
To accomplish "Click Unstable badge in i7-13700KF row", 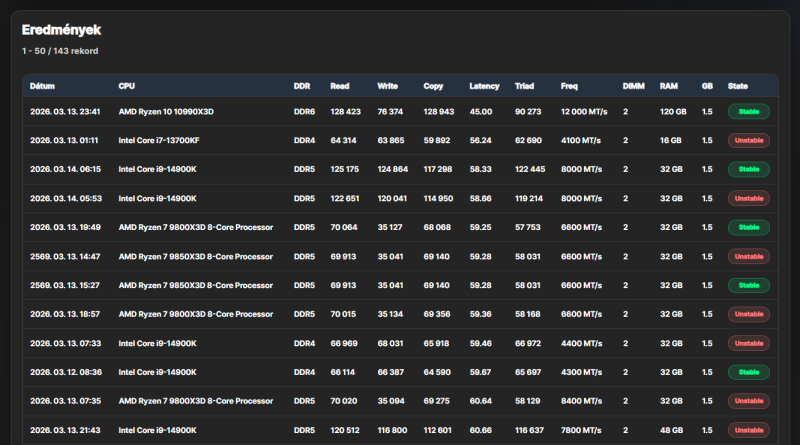I will pyautogui.click(x=748, y=140).
